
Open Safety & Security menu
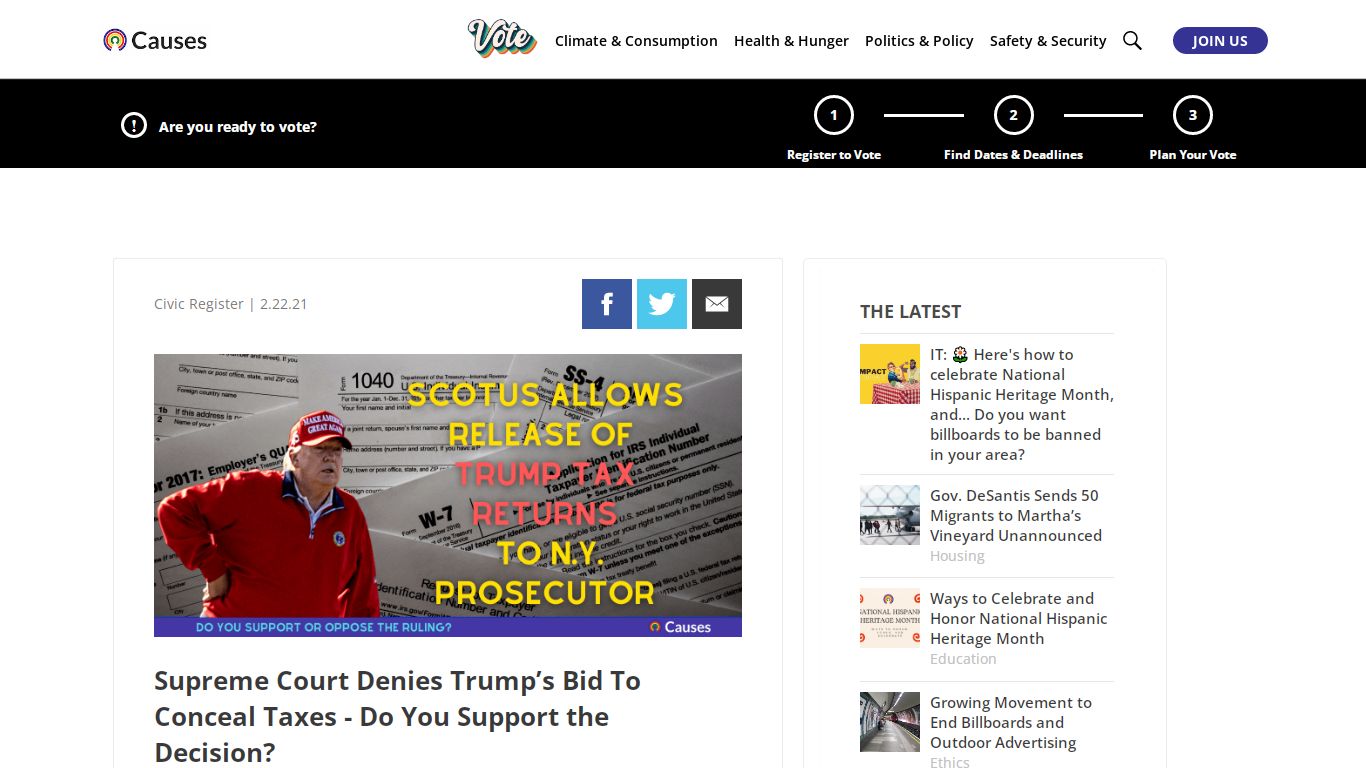pyautogui.click(x=1048, y=41)
